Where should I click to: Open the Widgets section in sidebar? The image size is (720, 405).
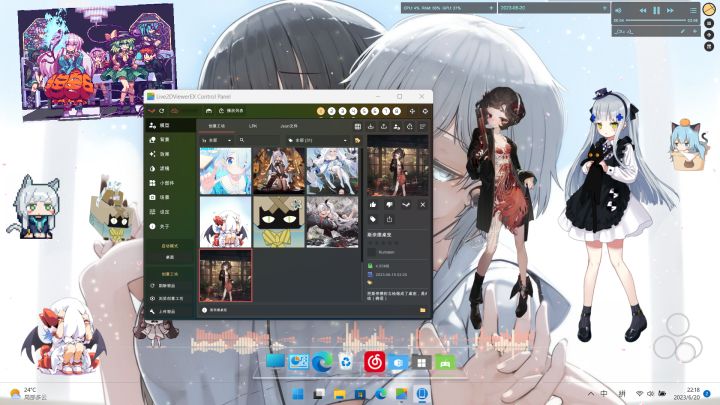pos(170,183)
